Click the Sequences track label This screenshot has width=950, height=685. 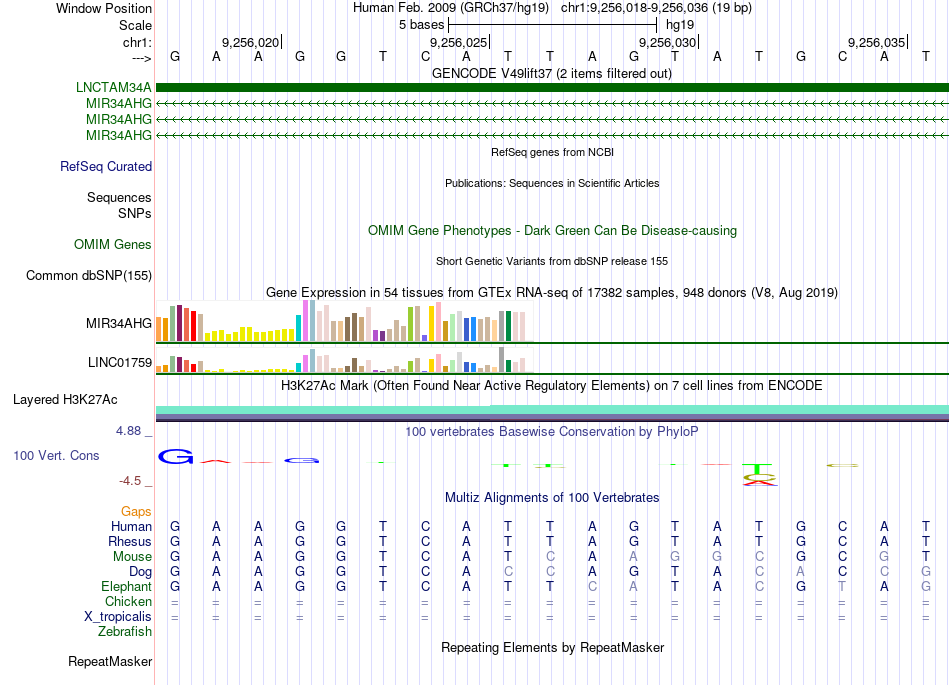[x=119, y=197]
